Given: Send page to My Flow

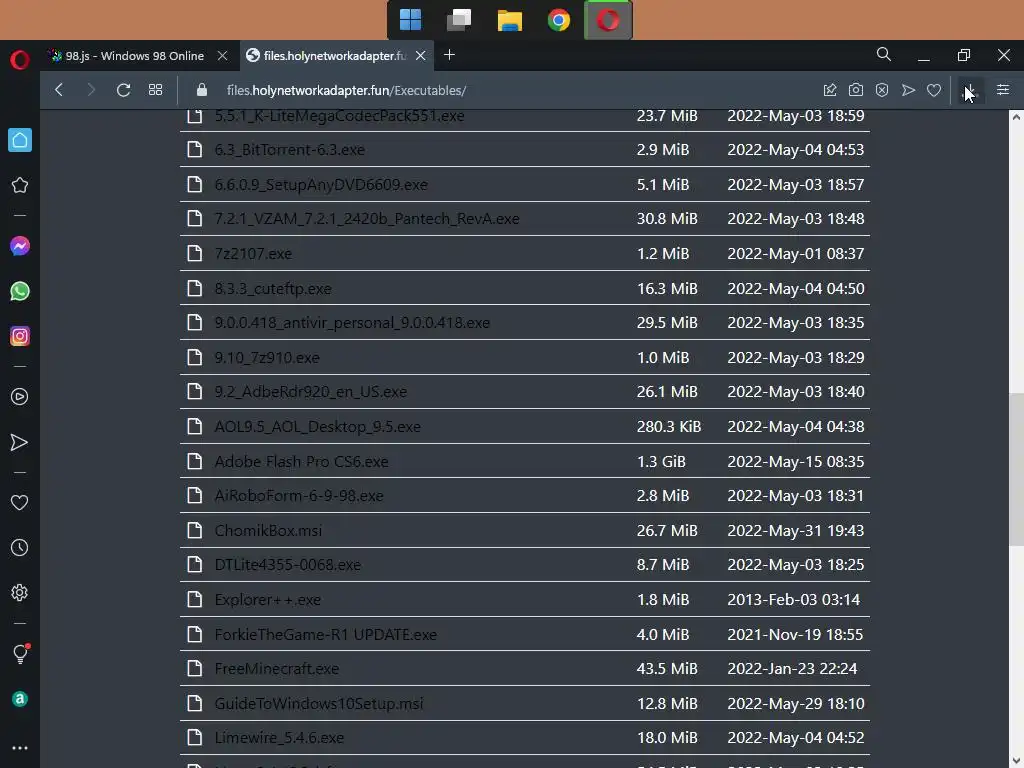Looking at the screenshot, I should pos(908,89).
